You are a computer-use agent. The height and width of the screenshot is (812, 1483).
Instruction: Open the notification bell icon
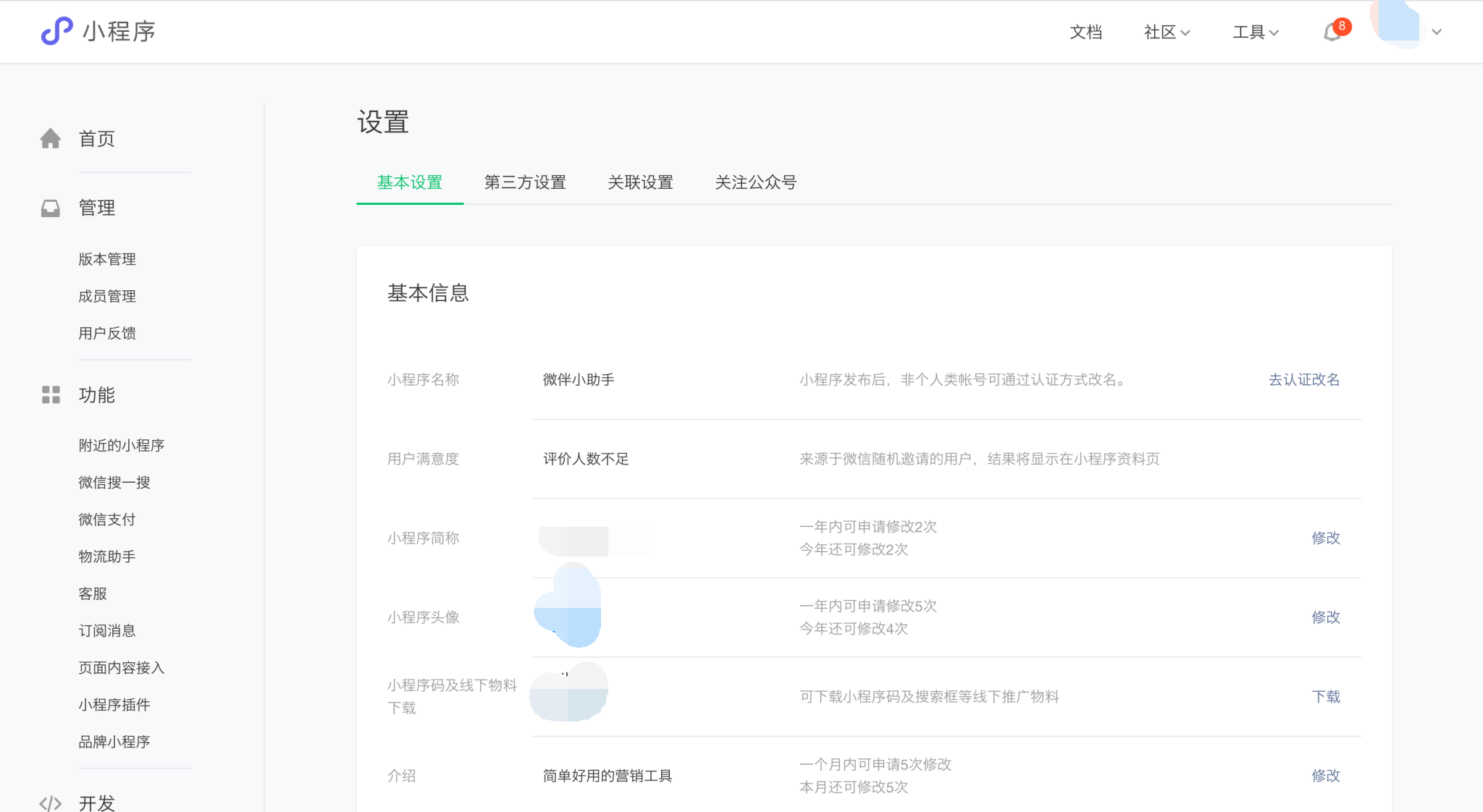(x=1332, y=32)
